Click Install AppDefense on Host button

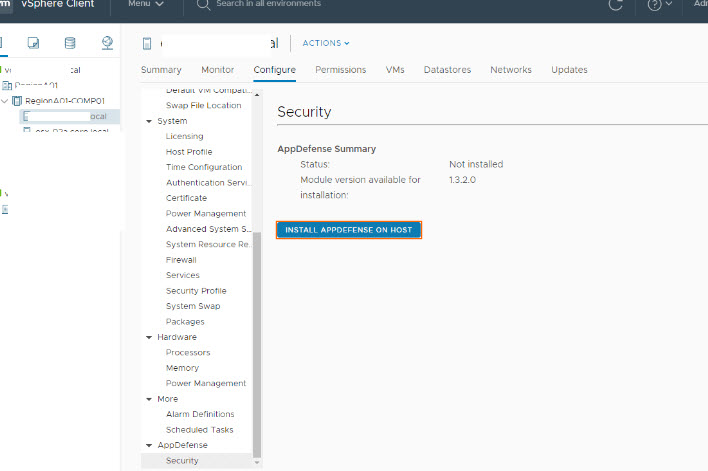pos(348,230)
